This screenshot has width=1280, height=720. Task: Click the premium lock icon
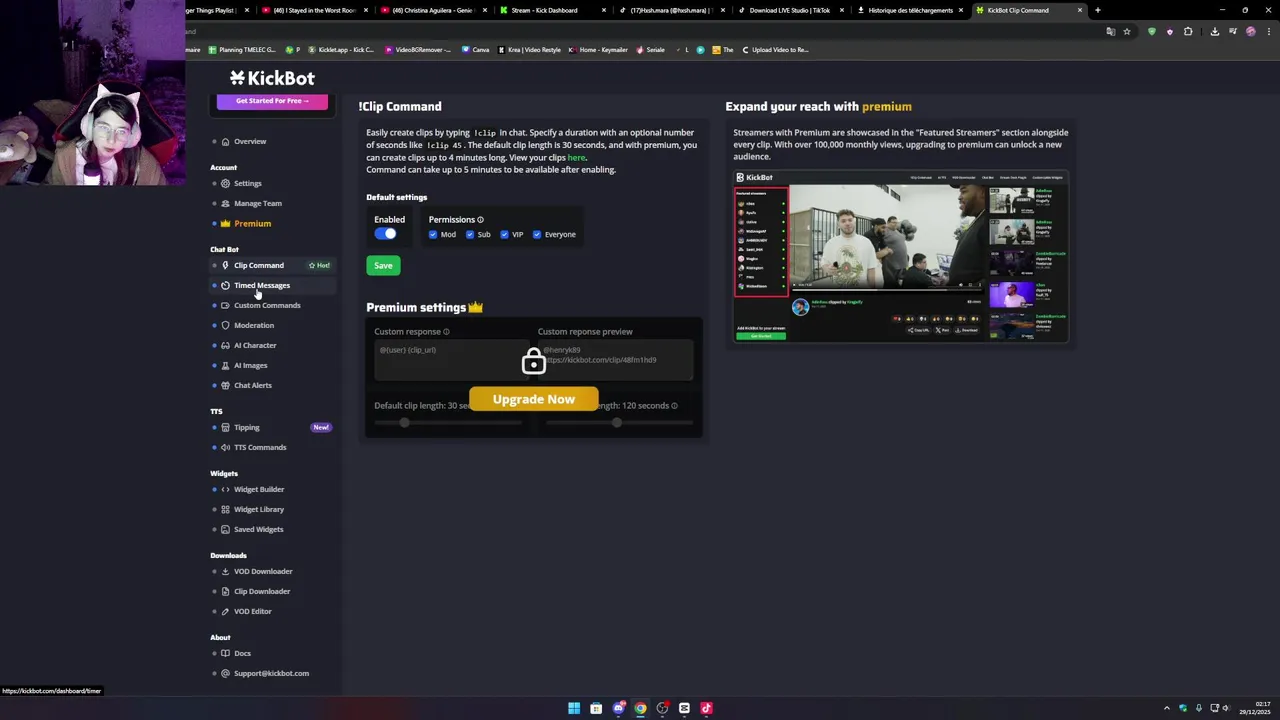(x=533, y=361)
